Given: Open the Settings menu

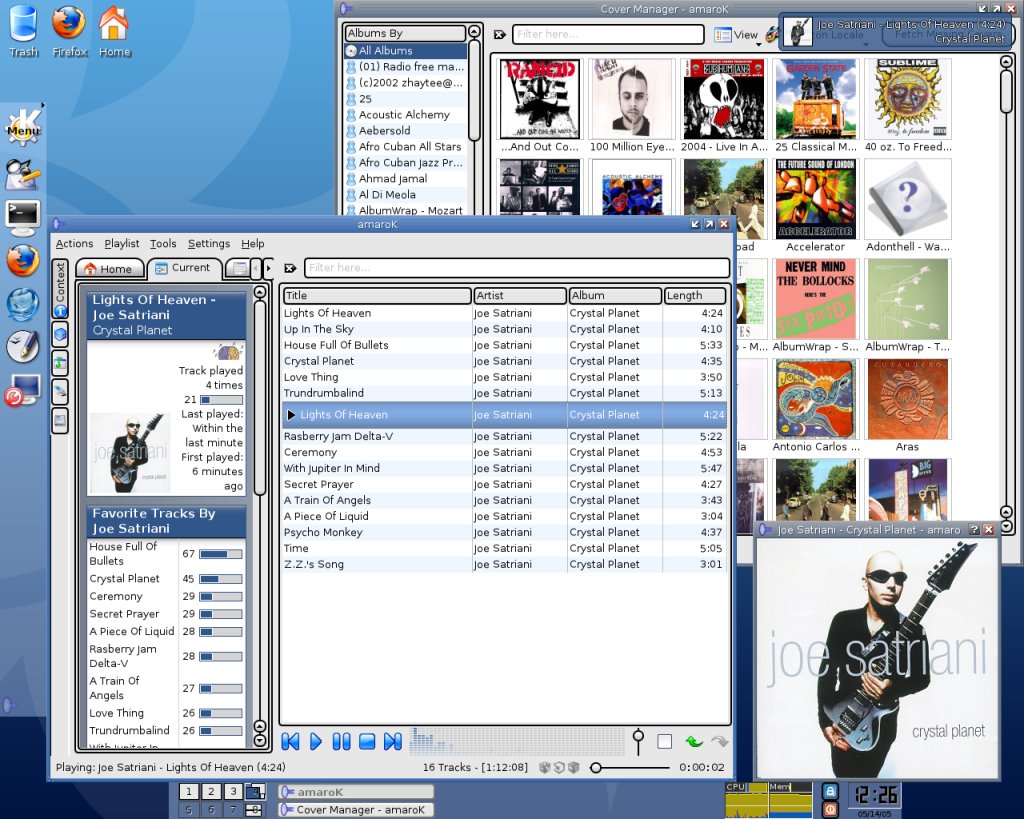Looking at the screenshot, I should [209, 244].
